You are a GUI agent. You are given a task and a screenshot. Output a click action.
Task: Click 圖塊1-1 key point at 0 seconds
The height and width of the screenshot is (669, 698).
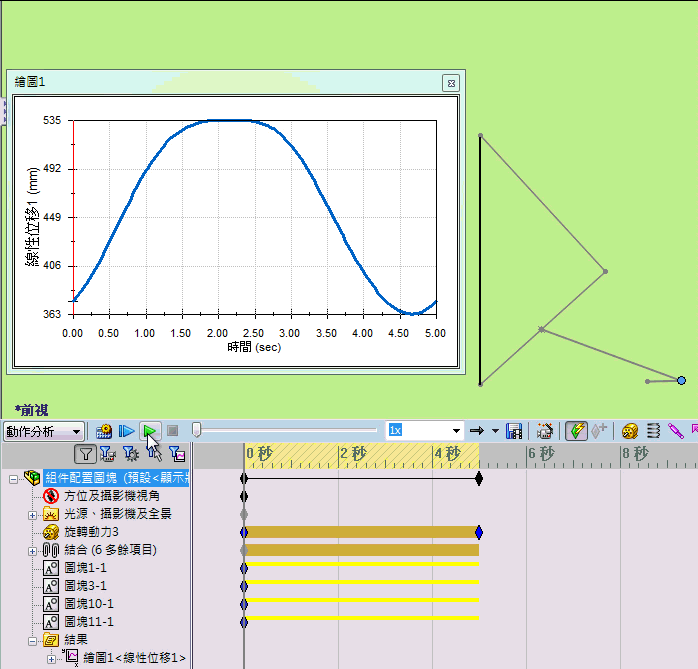pyautogui.click(x=244, y=568)
